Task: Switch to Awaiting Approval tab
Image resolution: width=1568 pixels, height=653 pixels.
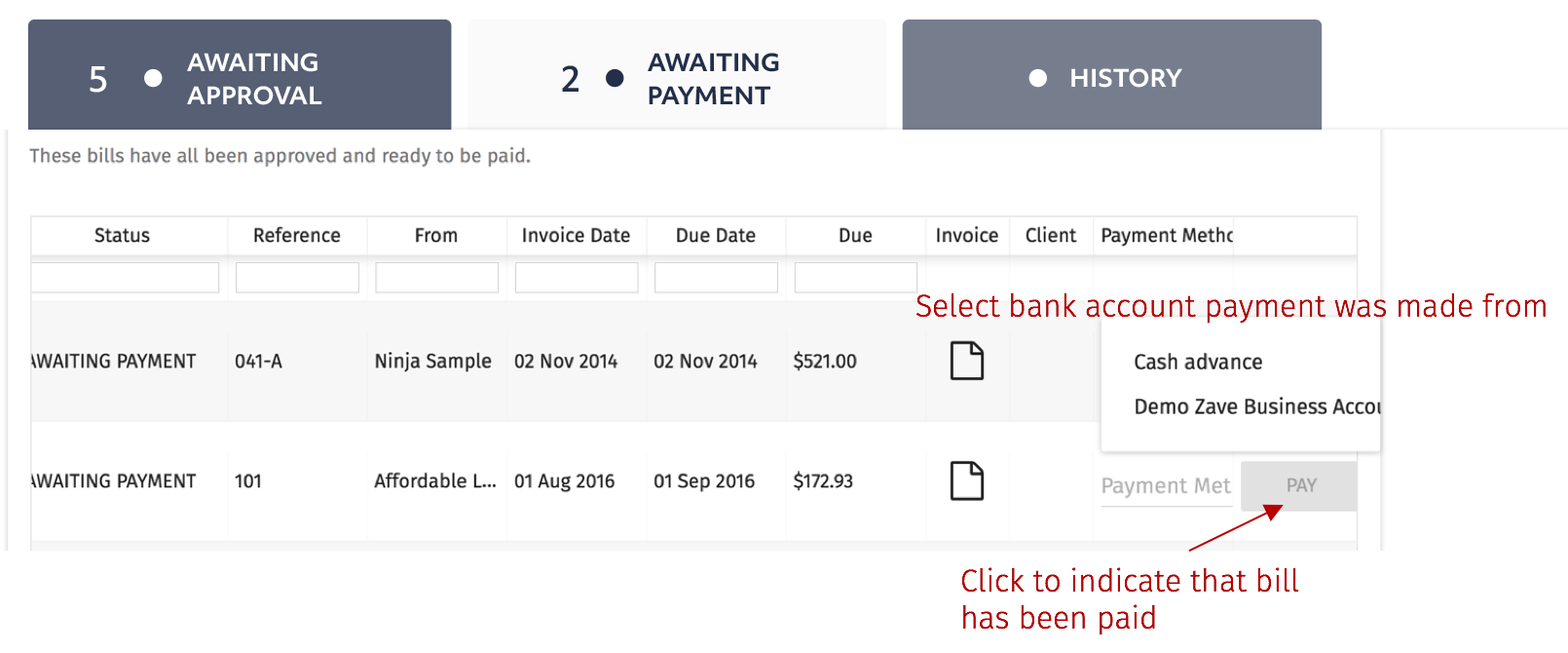Action: coord(240,75)
